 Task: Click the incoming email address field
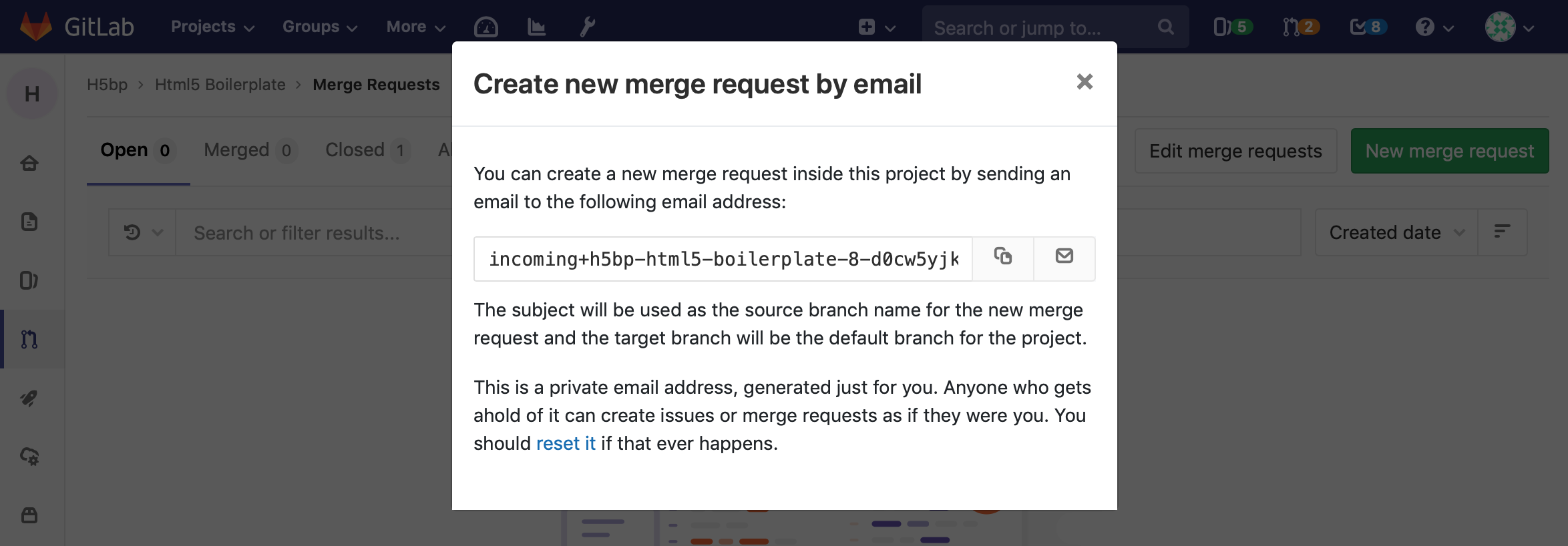point(723,259)
